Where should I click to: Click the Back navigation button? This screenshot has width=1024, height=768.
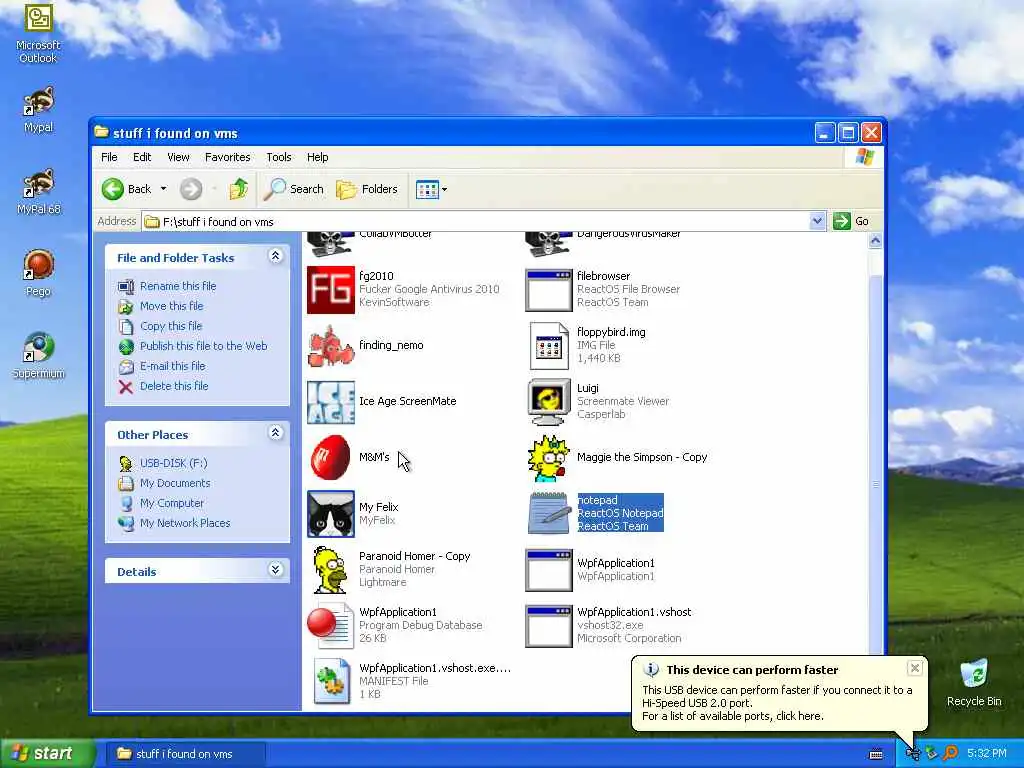[127, 189]
